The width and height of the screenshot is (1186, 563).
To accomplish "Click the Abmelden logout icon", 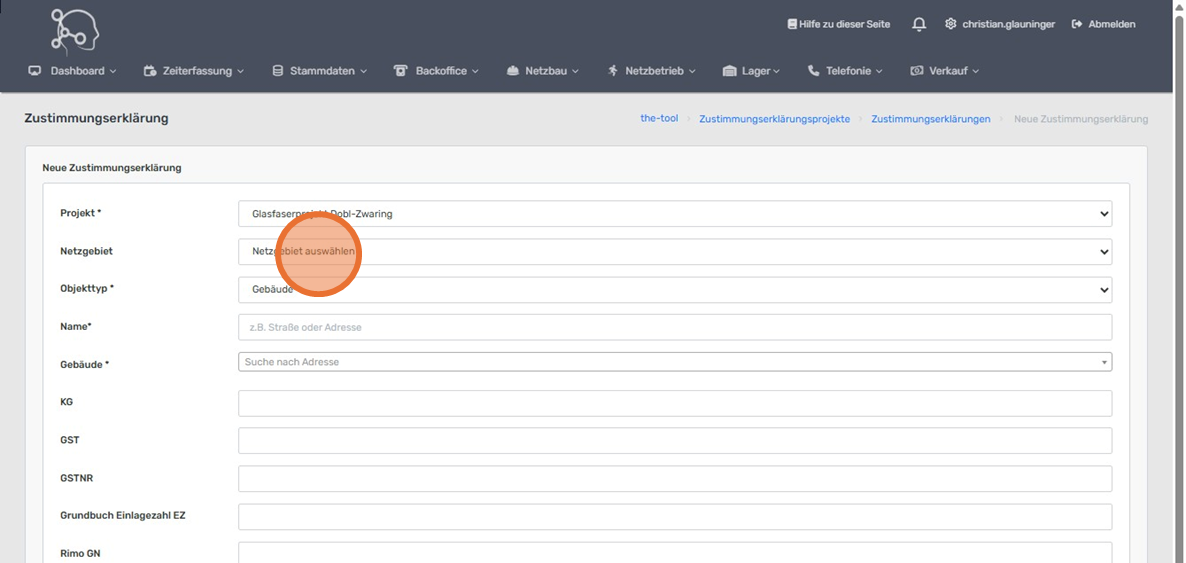I will pyautogui.click(x=1077, y=24).
